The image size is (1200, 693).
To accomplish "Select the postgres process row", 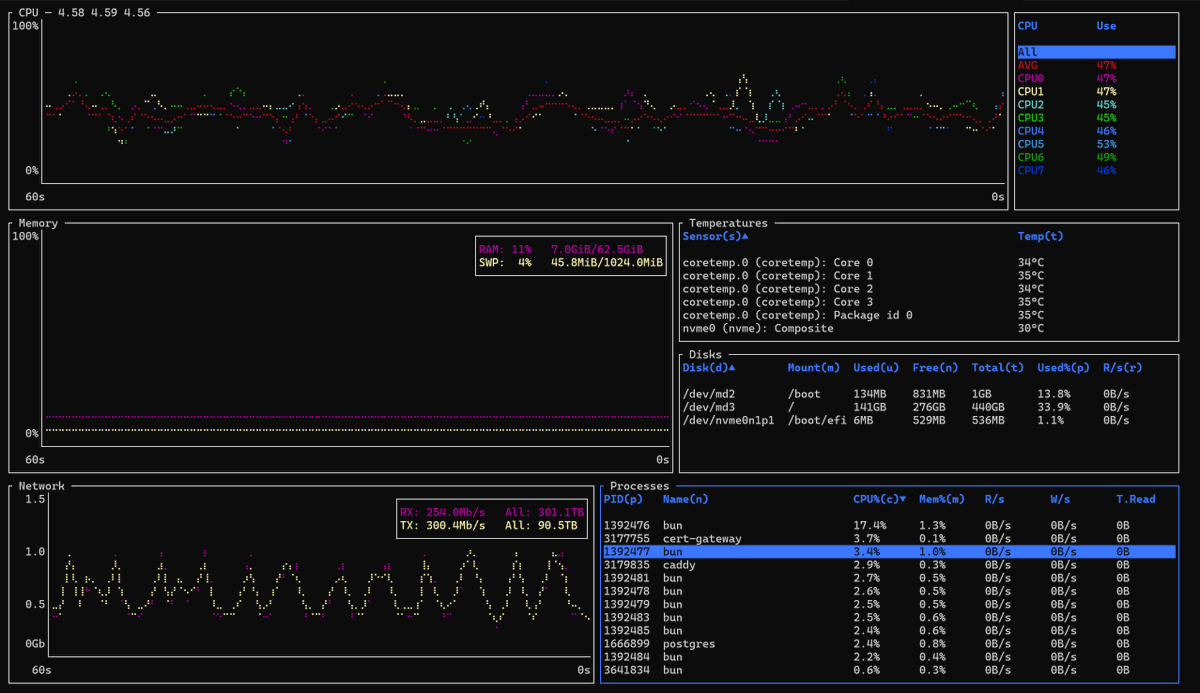I will click(x=890, y=644).
